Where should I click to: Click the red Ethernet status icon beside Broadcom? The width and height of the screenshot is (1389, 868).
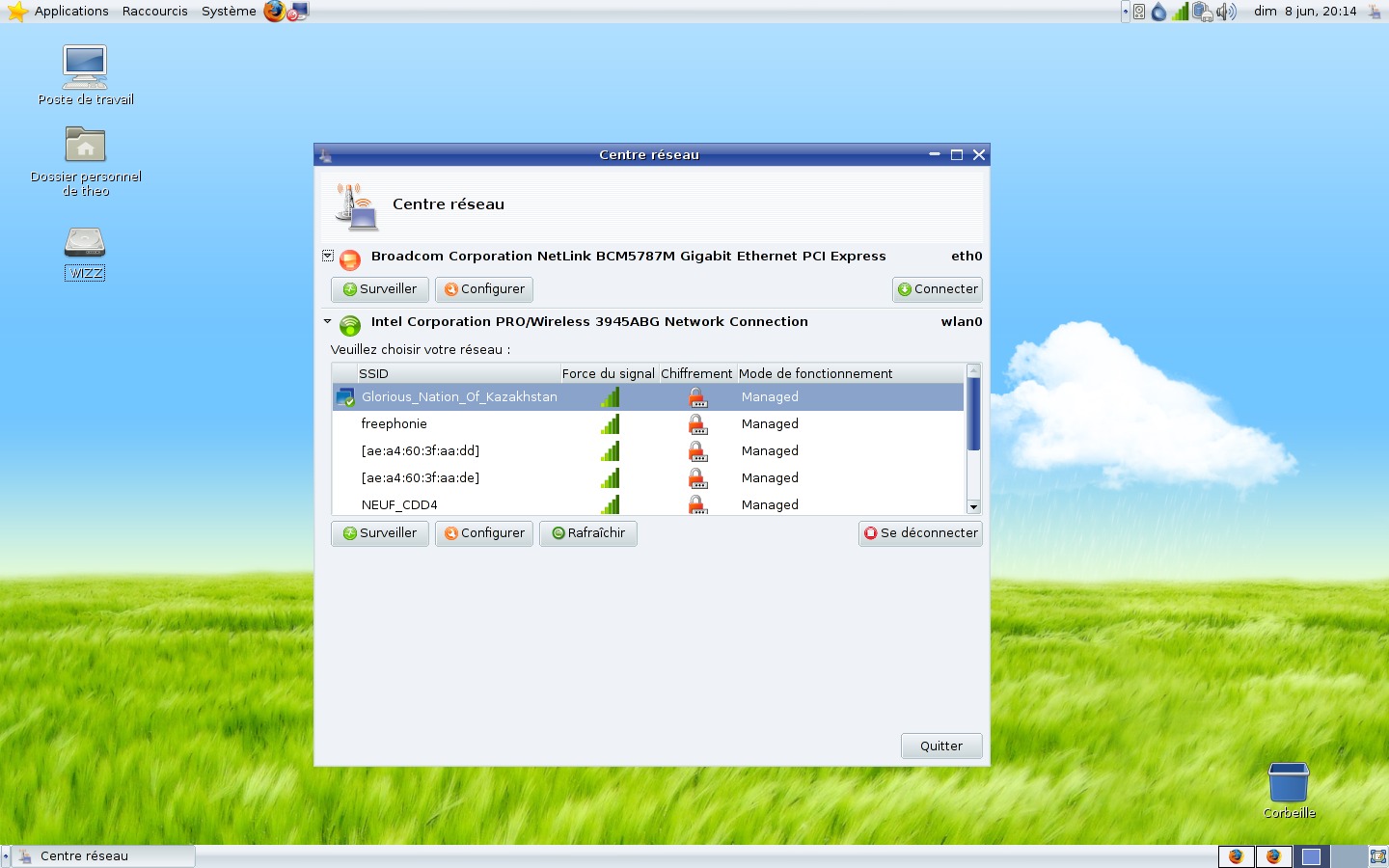coord(350,258)
